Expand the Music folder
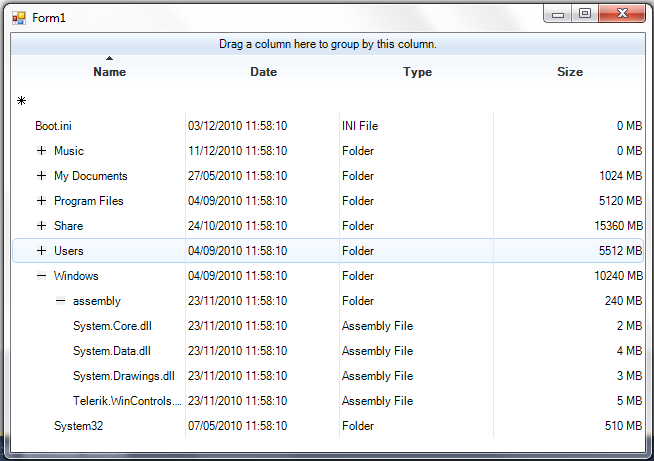The image size is (654, 461). pyautogui.click(x=41, y=151)
